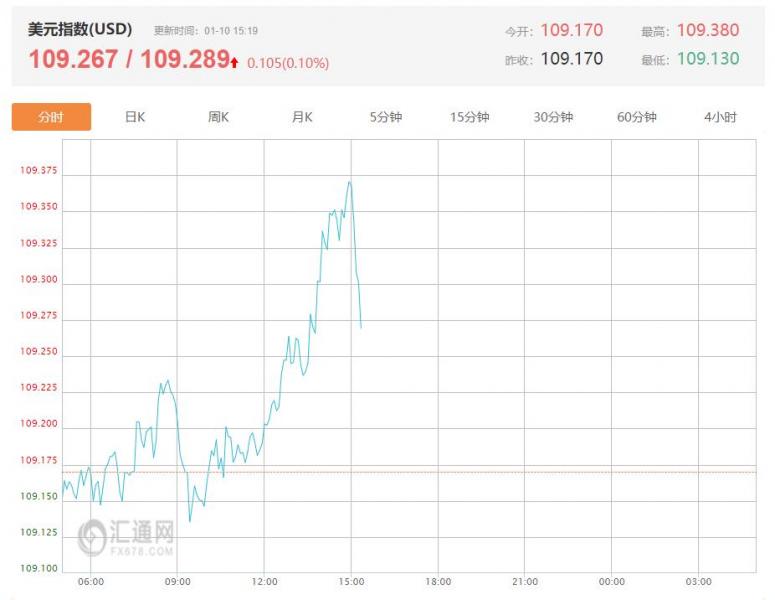The image size is (775, 600).
Task: Show the 月K monthly chart
Action: pos(302,117)
